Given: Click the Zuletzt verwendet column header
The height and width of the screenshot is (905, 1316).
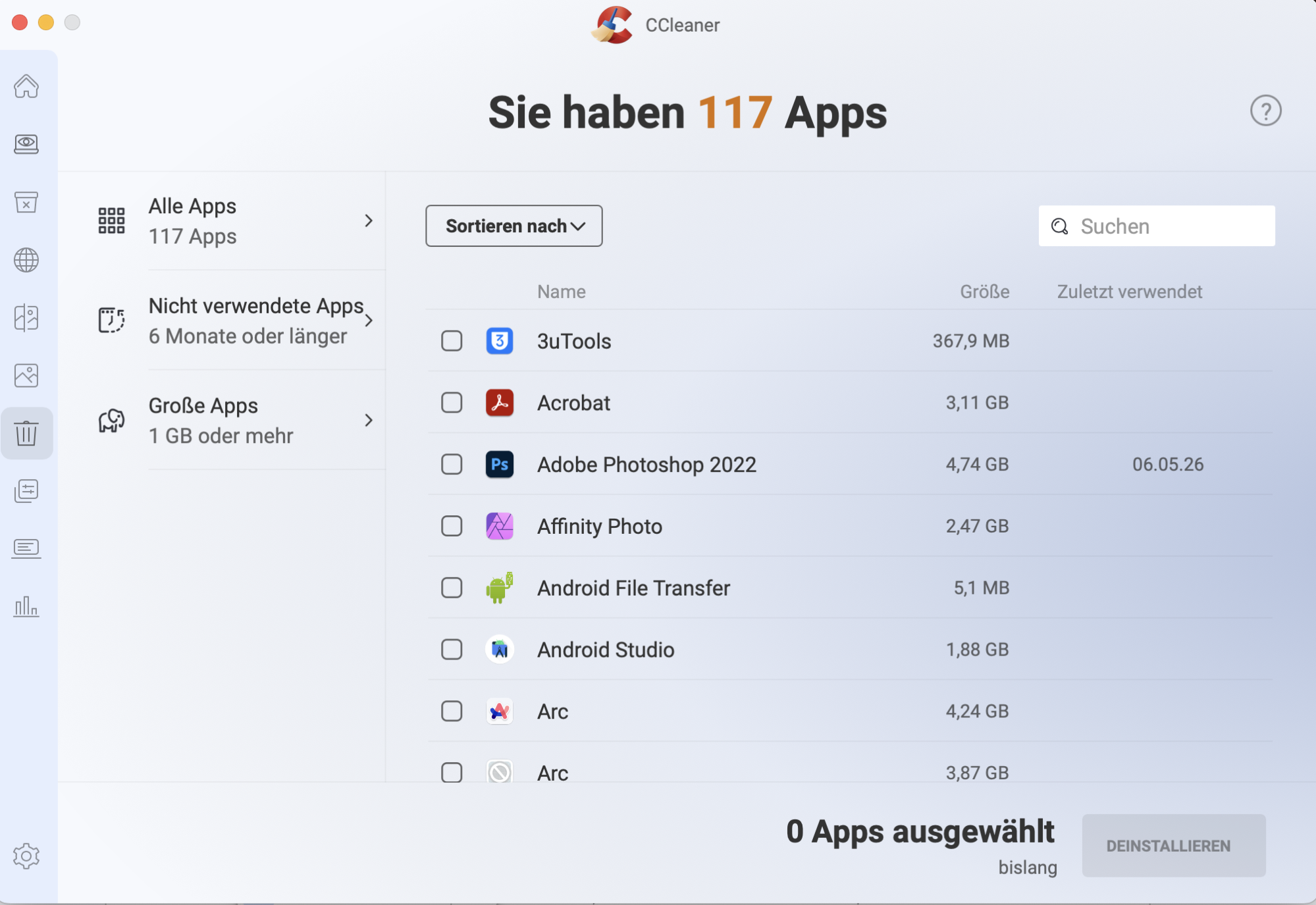Looking at the screenshot, I should coord(1130,292).
